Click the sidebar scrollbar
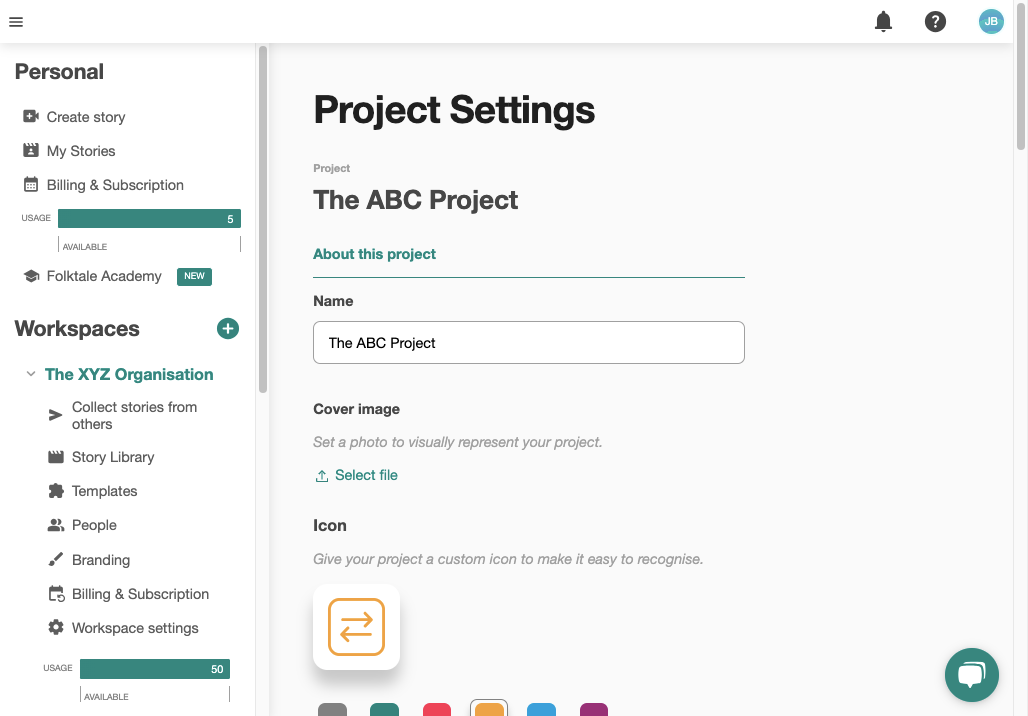Image resolution: width=1028 pixels, height=716 pixels. [263, 220]
